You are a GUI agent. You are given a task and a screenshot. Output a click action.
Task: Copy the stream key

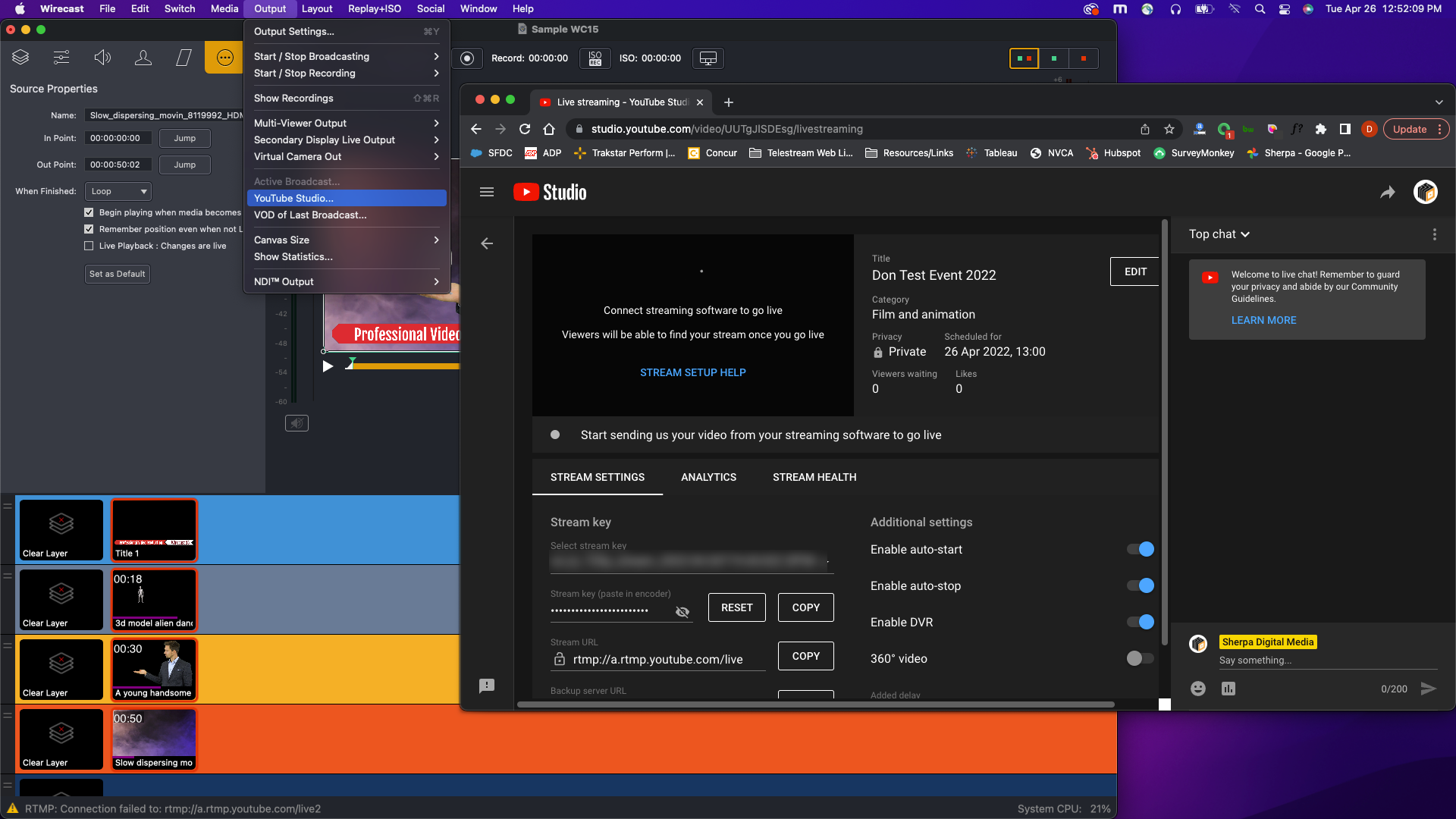[805, 607]
